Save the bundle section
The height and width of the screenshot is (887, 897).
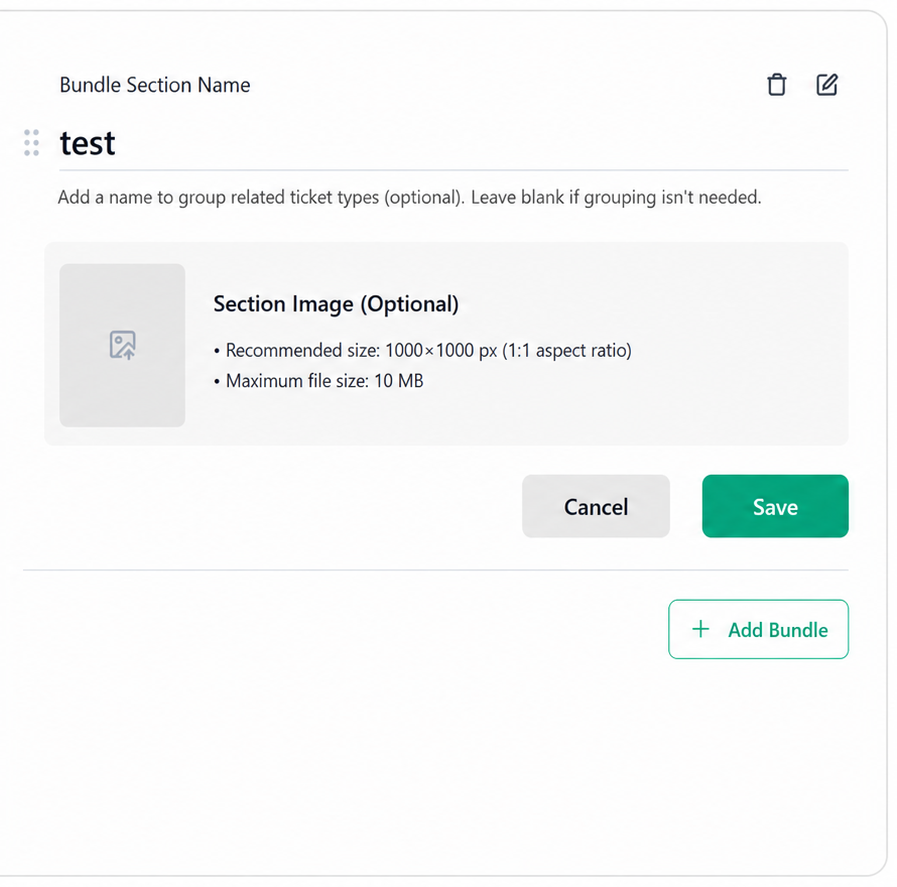(x=775, y=506)
